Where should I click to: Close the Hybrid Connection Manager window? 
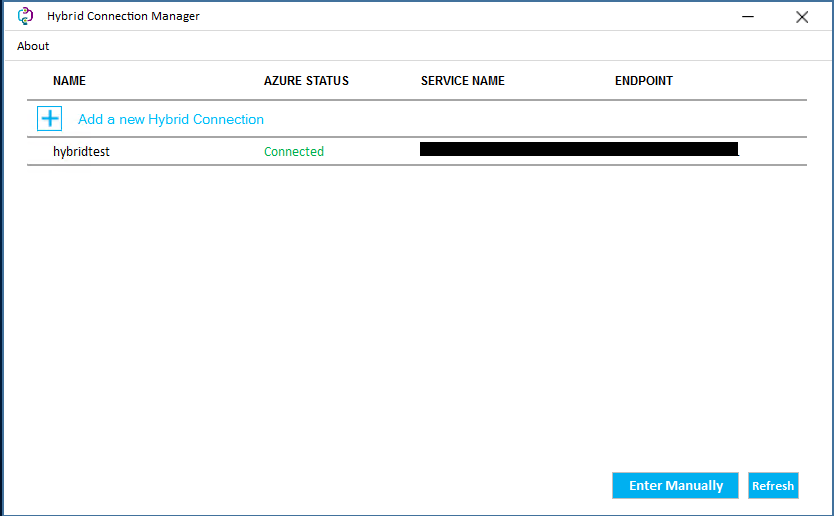802,16
